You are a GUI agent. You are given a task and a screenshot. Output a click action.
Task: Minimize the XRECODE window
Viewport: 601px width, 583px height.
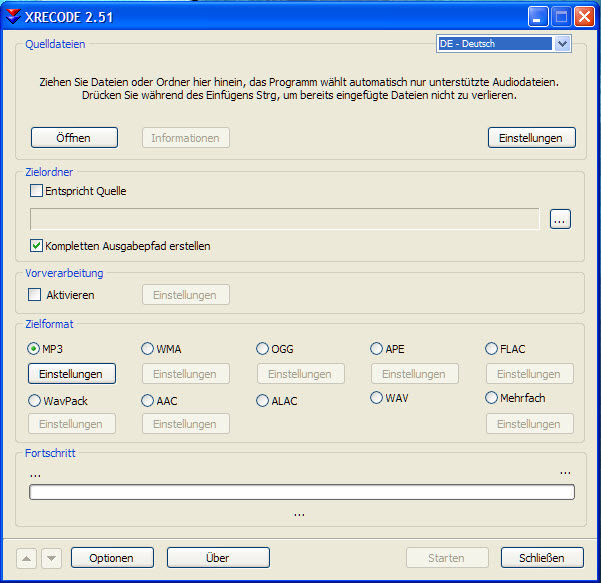point(537,17)
